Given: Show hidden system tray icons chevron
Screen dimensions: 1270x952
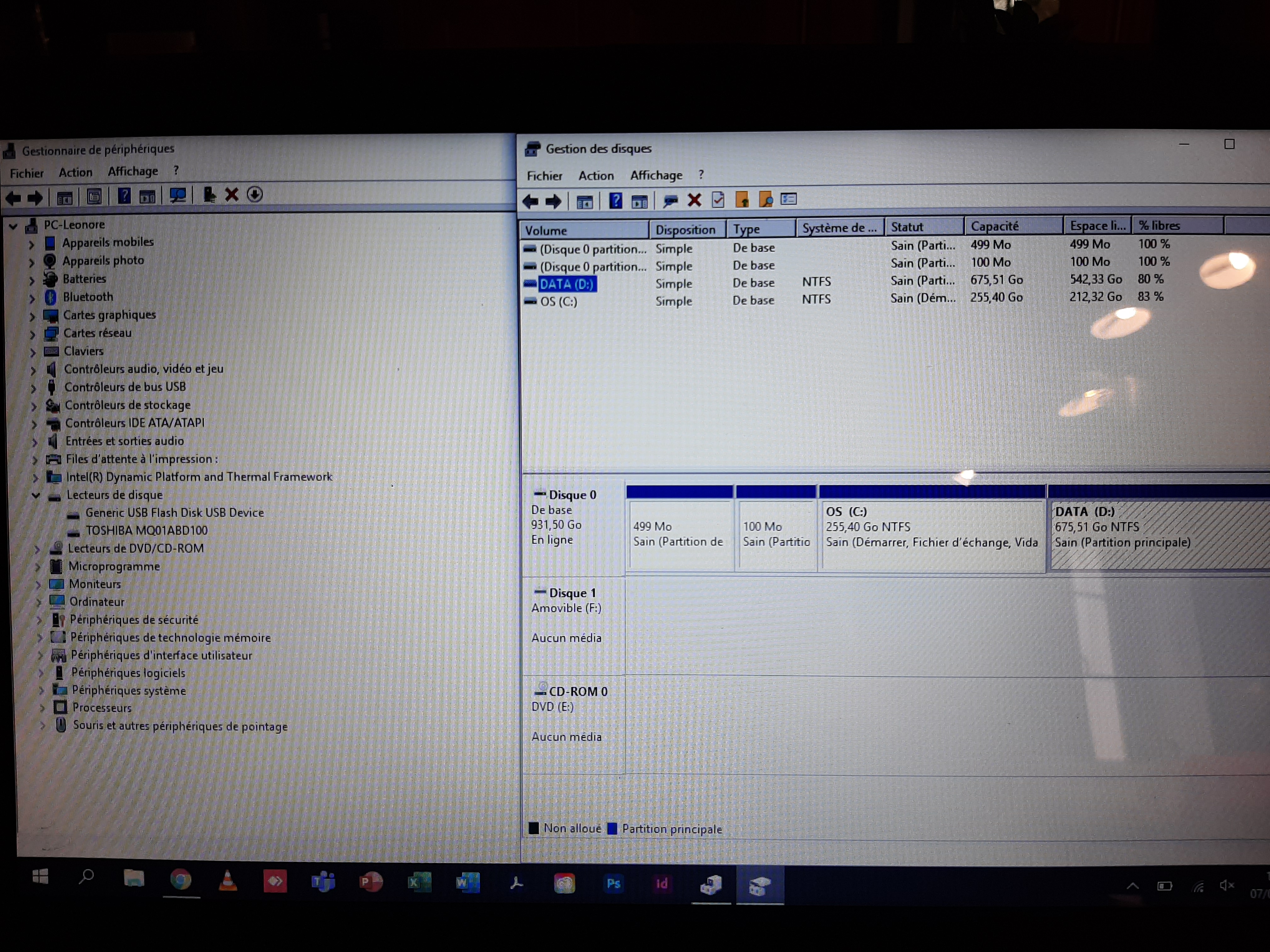Looking at the screenshot, I should pos(1132,886).
